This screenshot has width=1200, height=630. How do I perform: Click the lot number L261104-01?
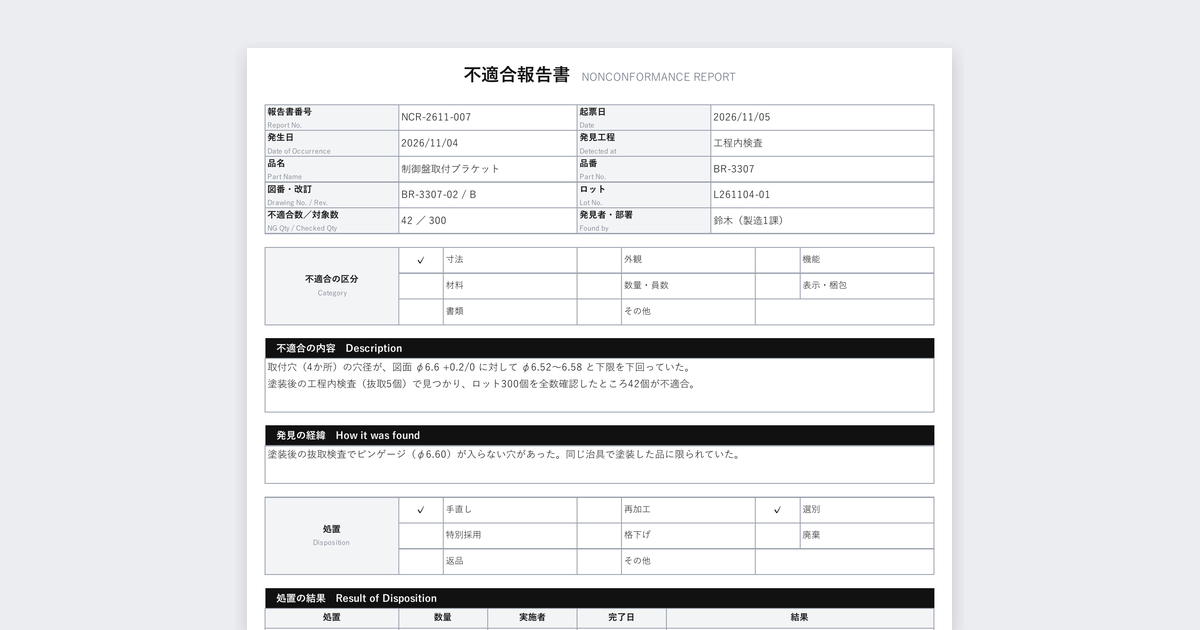coord(741,195)
